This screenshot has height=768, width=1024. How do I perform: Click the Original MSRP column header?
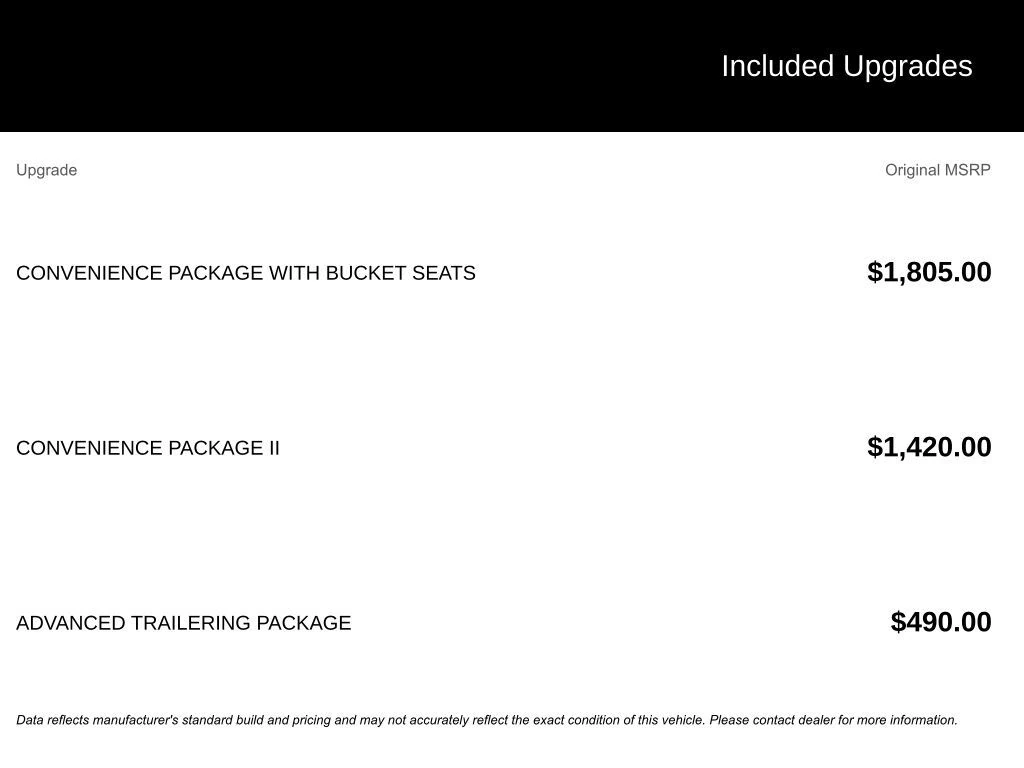[937, 170]
